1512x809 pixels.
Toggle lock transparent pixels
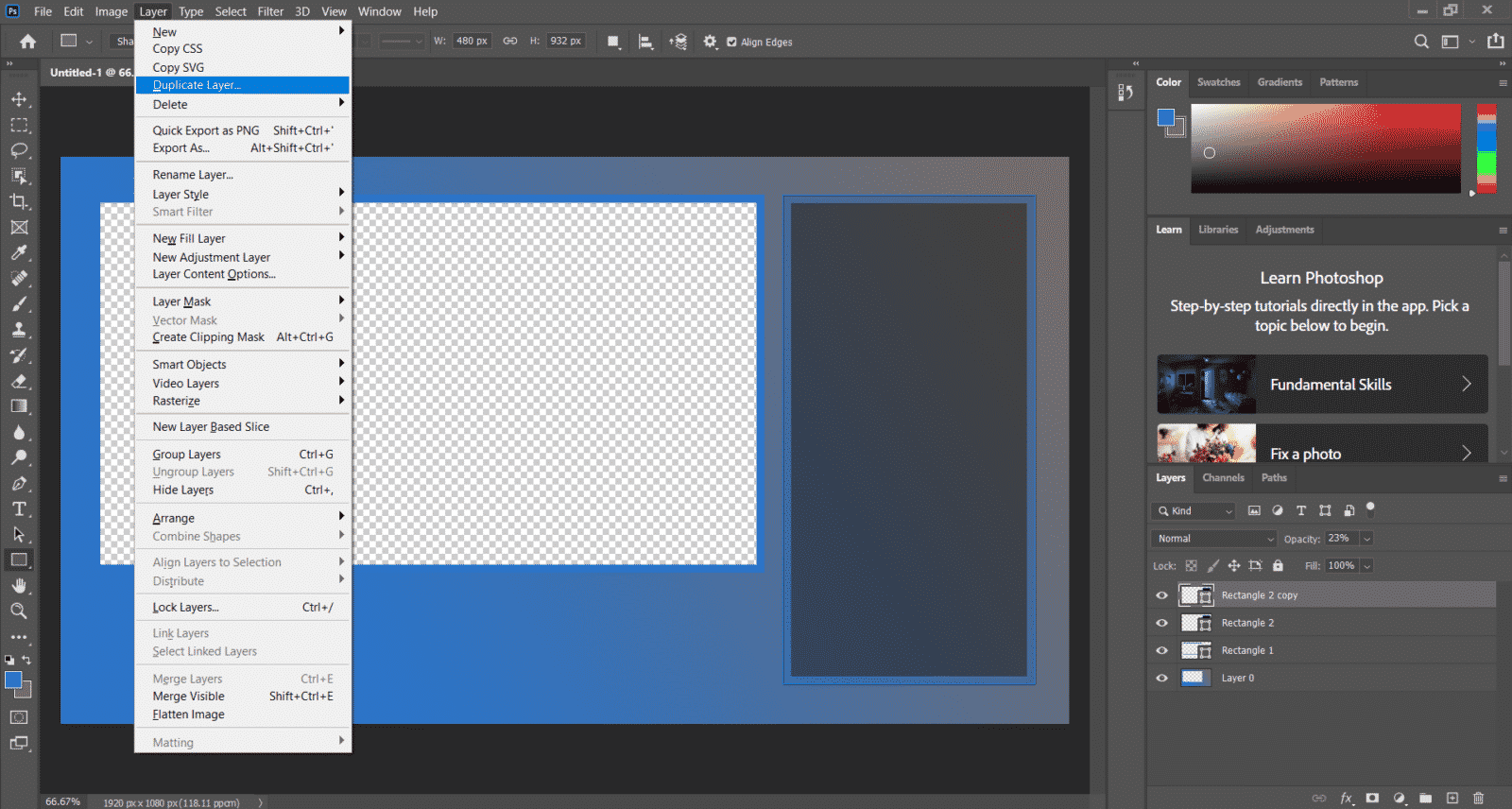[x=1191, y=566]
